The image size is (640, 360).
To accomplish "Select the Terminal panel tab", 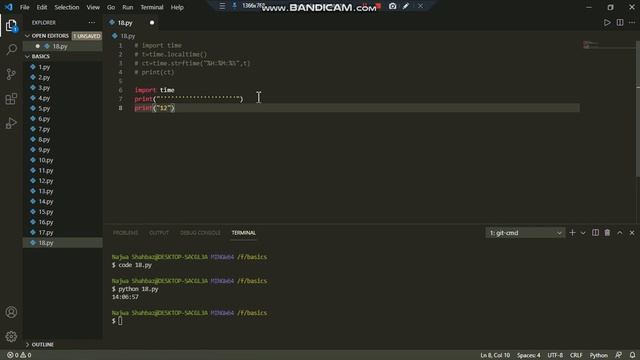I will click(x=244, y=233).
